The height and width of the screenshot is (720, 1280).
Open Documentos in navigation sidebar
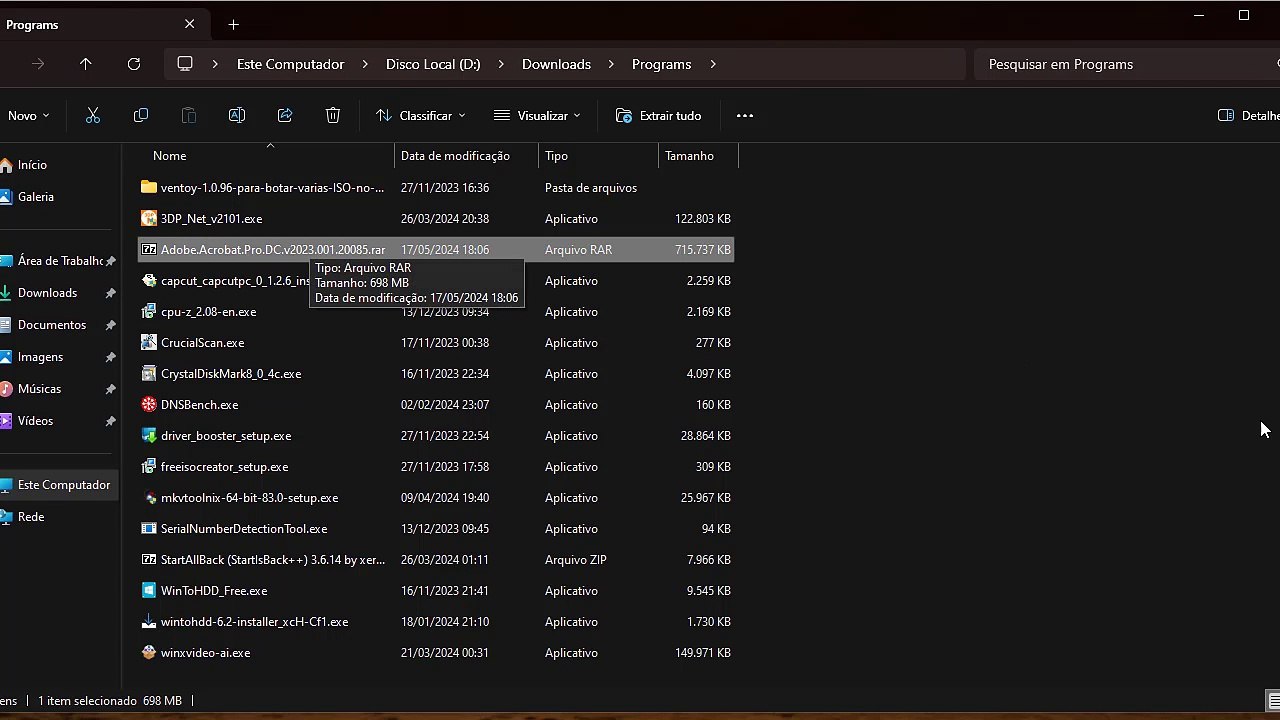51,325
